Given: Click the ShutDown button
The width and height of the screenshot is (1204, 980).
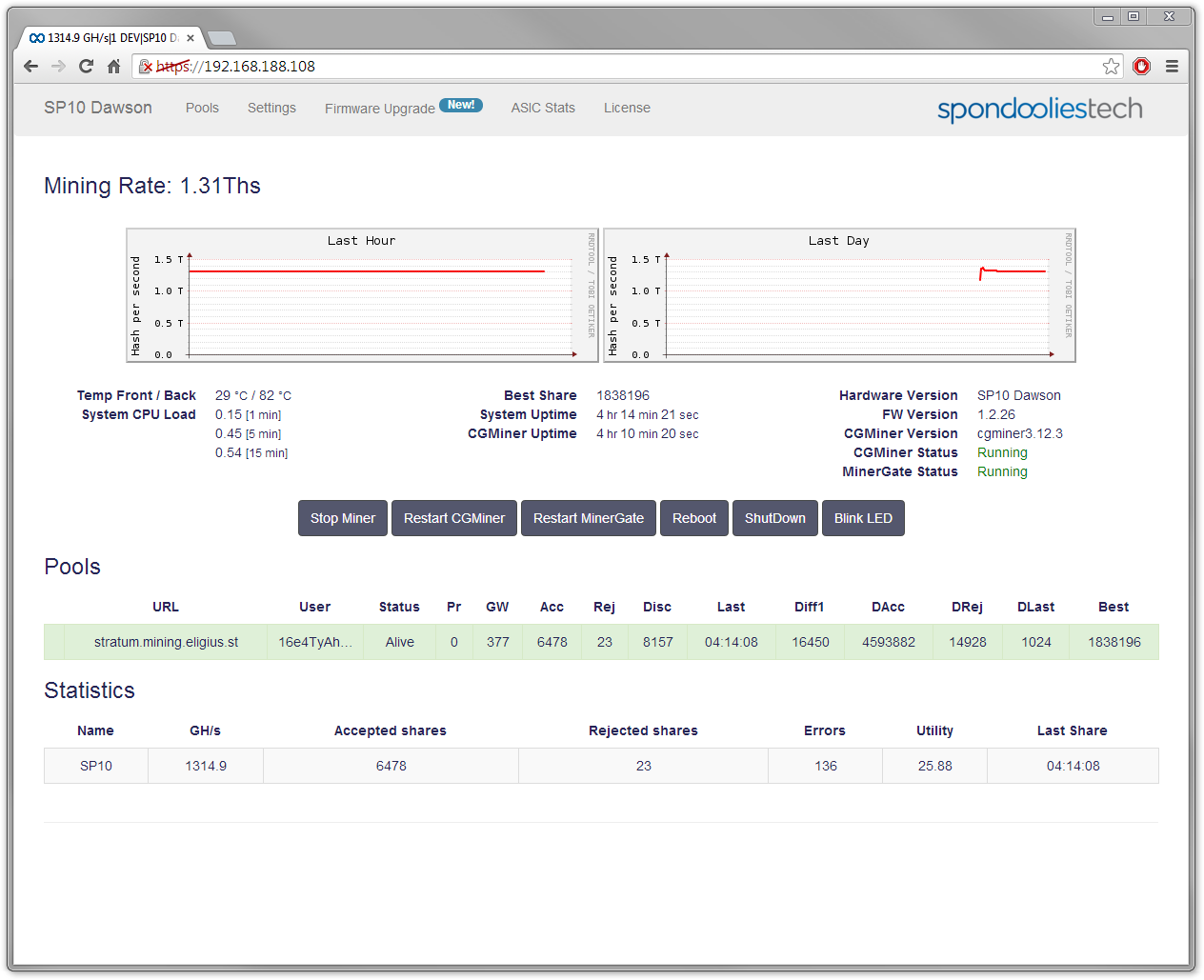Looking at the screenshot, I should tap(775, 518).
